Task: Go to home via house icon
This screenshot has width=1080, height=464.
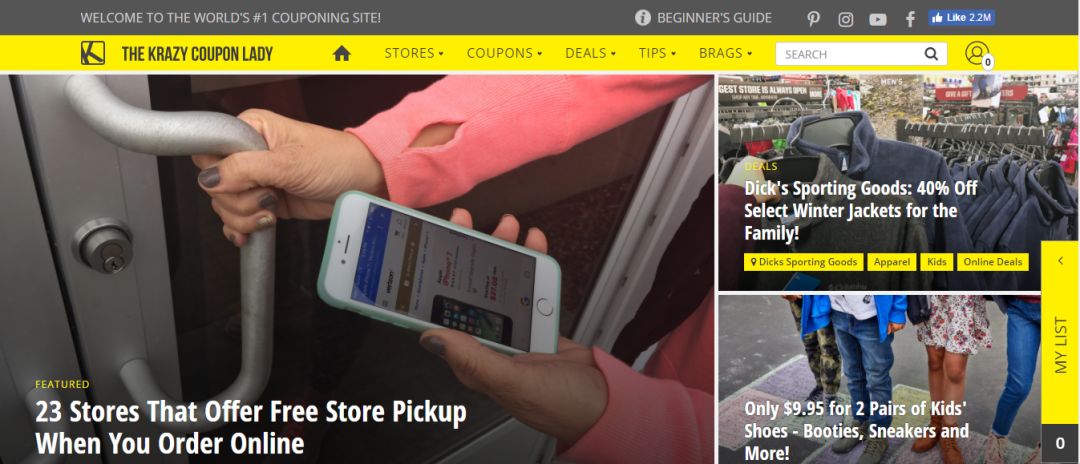Action: coord(342,53)
